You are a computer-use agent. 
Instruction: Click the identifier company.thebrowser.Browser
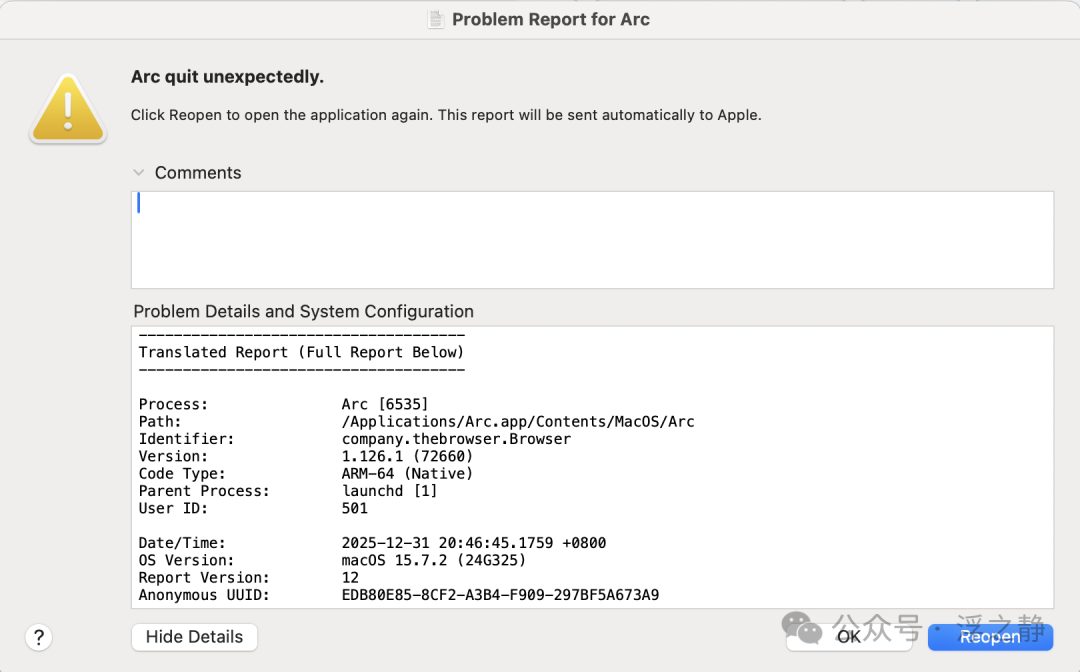click(457, 439)
